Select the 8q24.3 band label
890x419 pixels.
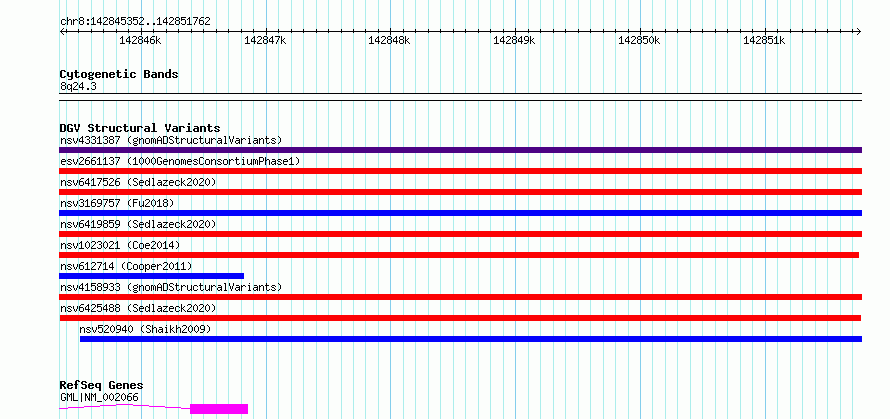(78, 86)
